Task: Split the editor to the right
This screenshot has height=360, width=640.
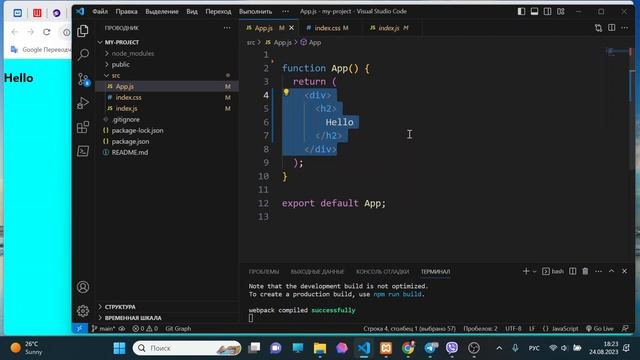Action: [x=611, y=28]
